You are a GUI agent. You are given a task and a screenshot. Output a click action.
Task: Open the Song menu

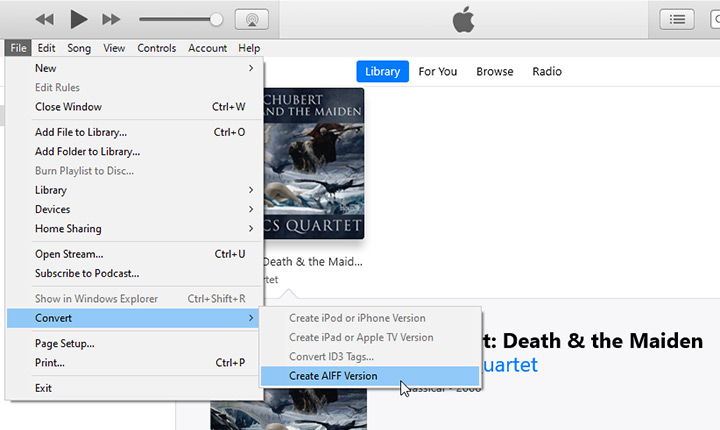coord(79,48)
